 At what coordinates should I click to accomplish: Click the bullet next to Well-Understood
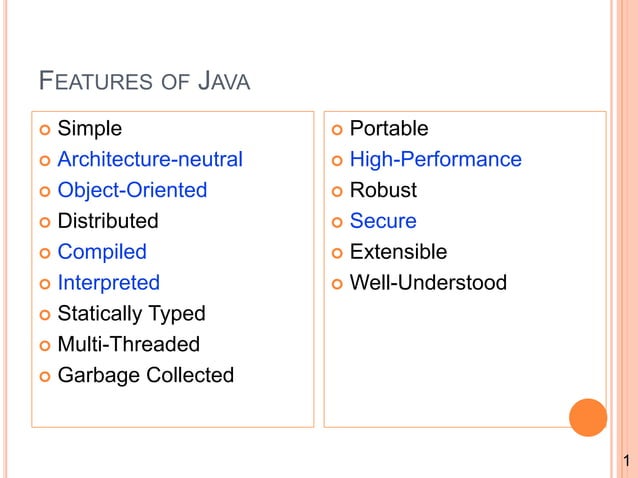tap(337, 284)
